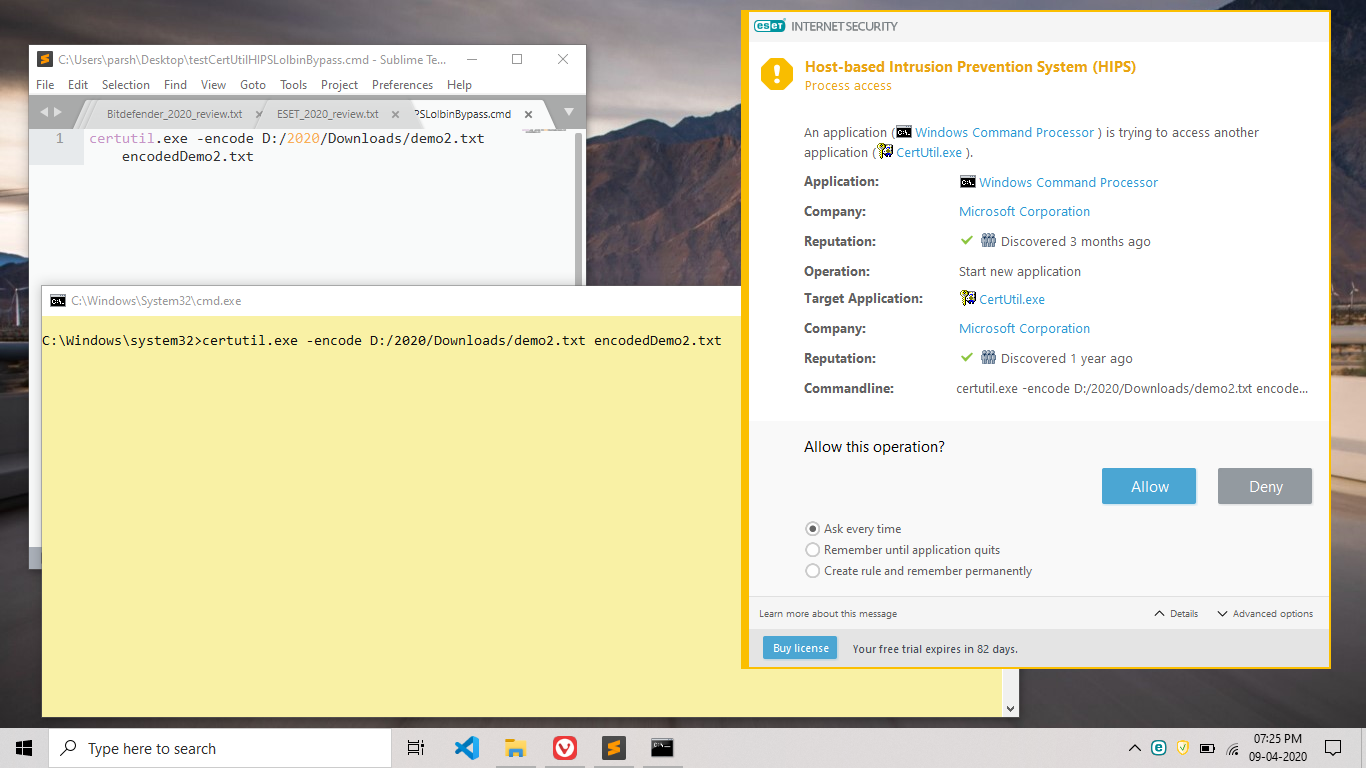The width and height of the screenshot is (1366, 768).
Task: Click the ESET tray icon
Action: 1158,747
